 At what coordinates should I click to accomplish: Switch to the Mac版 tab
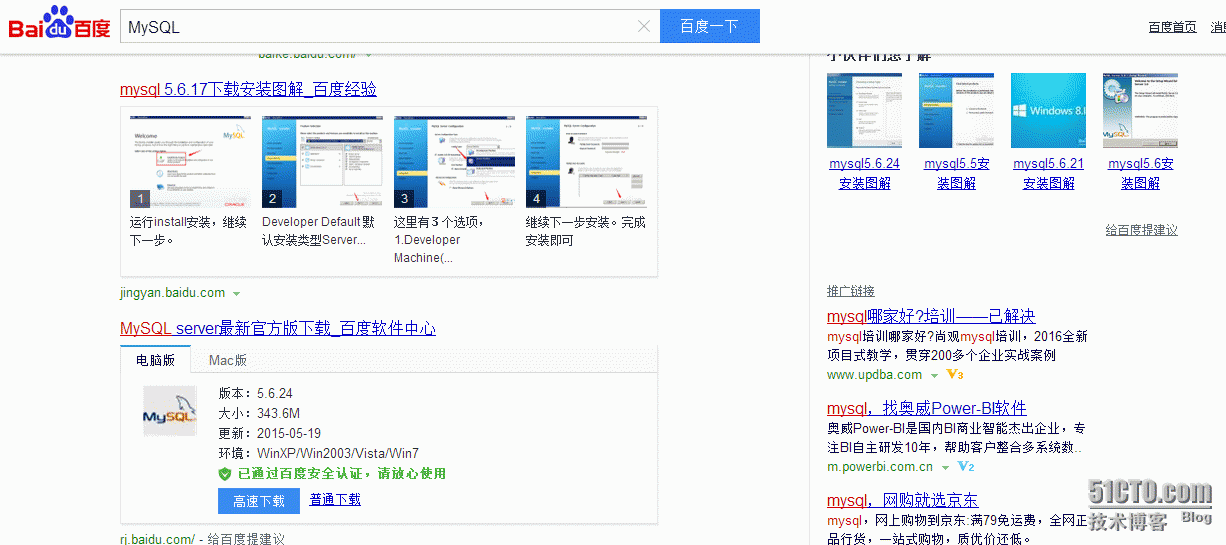228,360
